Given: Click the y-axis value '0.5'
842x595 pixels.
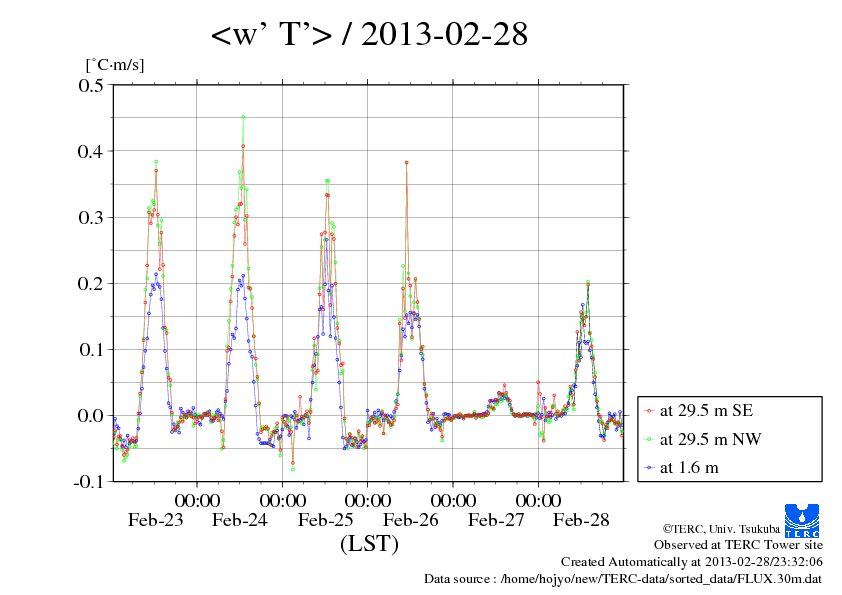Looking at the screenshot, I should pos(91,85).
